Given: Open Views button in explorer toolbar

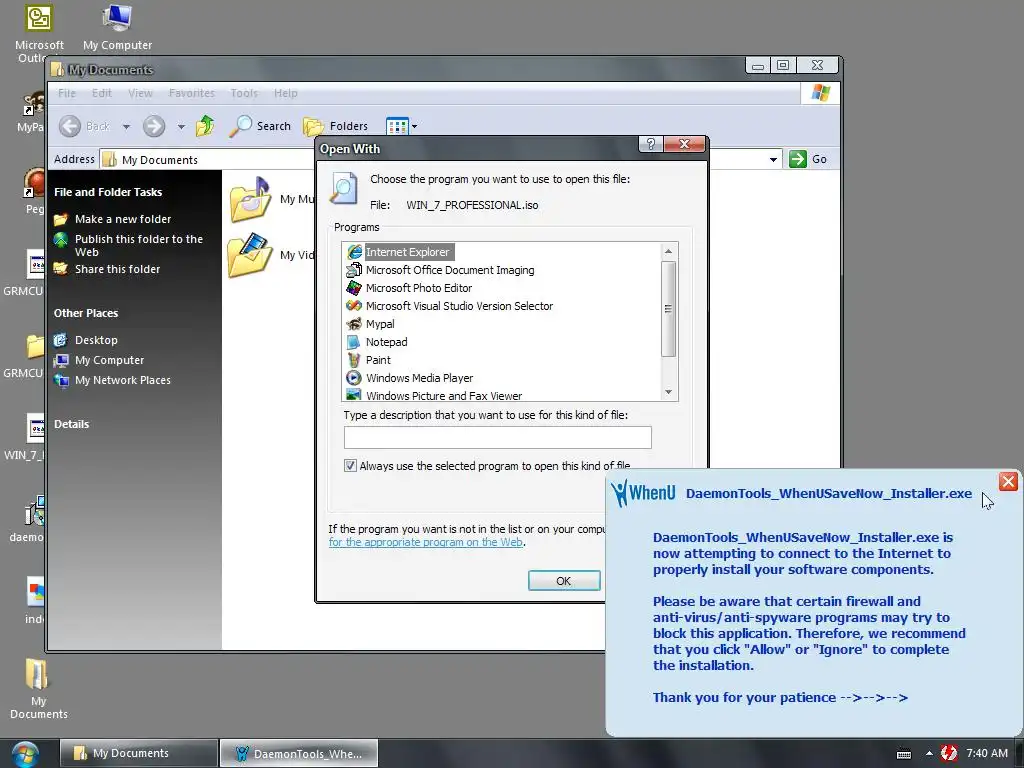Looking at the screenshot, I should coord(397,126).
